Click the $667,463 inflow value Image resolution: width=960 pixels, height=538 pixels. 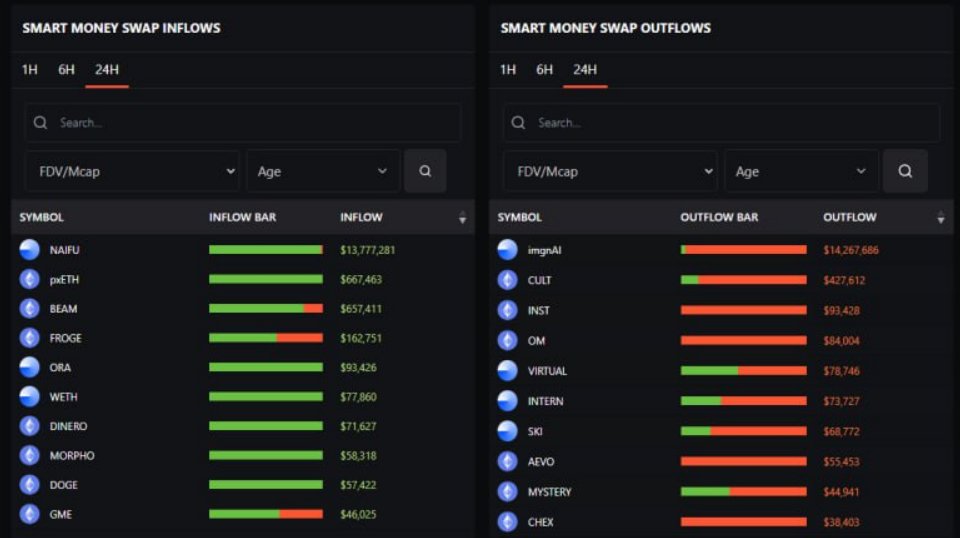pos(361,279)
